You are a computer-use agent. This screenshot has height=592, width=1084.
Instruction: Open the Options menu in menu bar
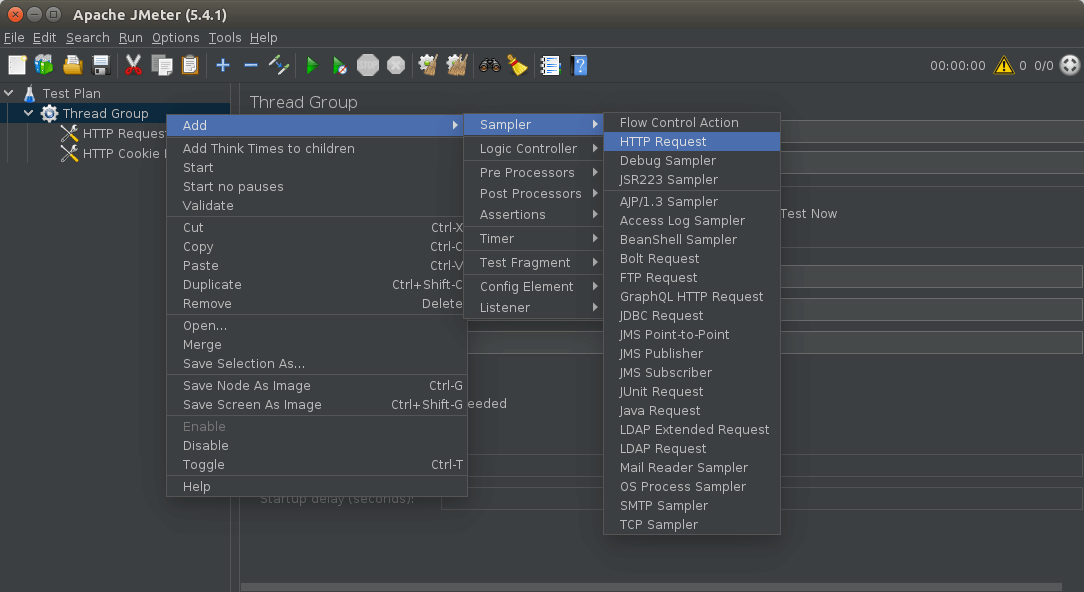click(x=175, y=37)
